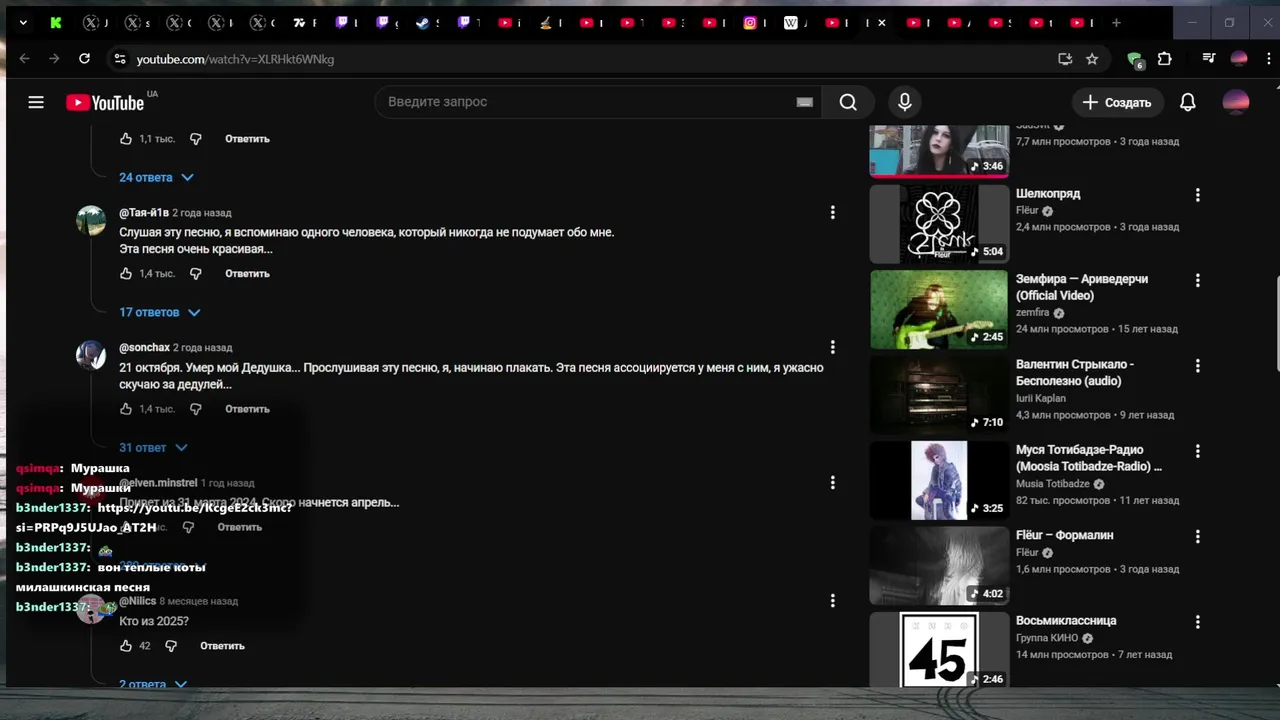Go to the YouTube home logo
Viewport: 1280px width, 720px height.
coord(105,102)
